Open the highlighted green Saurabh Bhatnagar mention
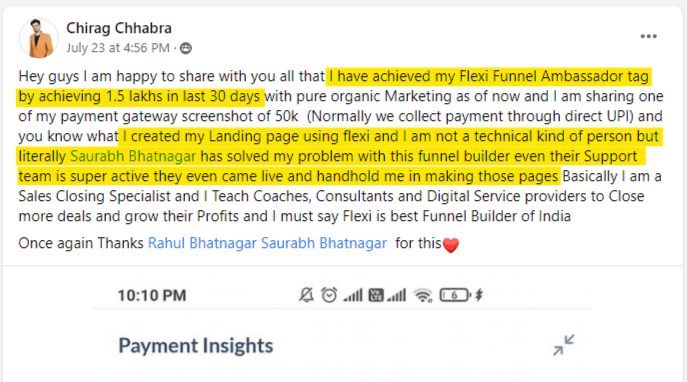 click(x=133, y=156)
